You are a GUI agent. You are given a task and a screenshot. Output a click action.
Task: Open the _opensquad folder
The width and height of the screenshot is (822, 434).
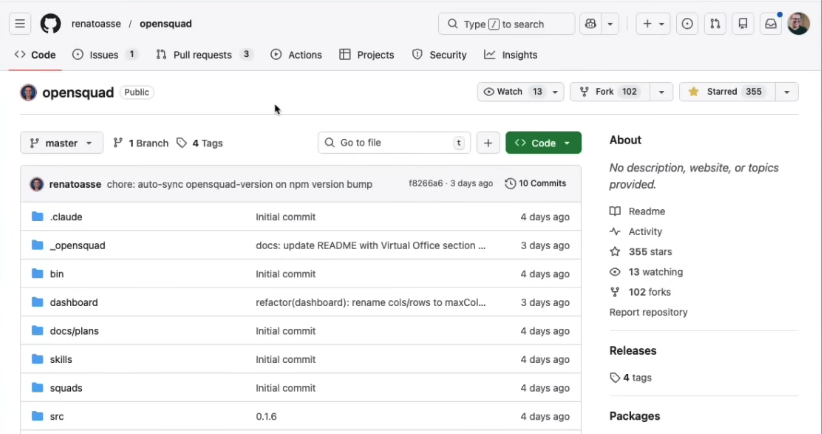click(x=78, y=245)
